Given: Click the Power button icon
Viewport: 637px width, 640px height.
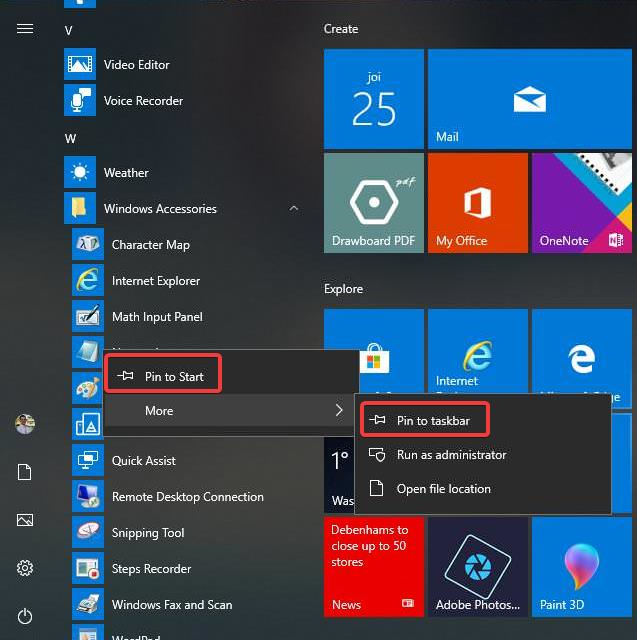Looking at the screenshot, I should coord(25,616).
